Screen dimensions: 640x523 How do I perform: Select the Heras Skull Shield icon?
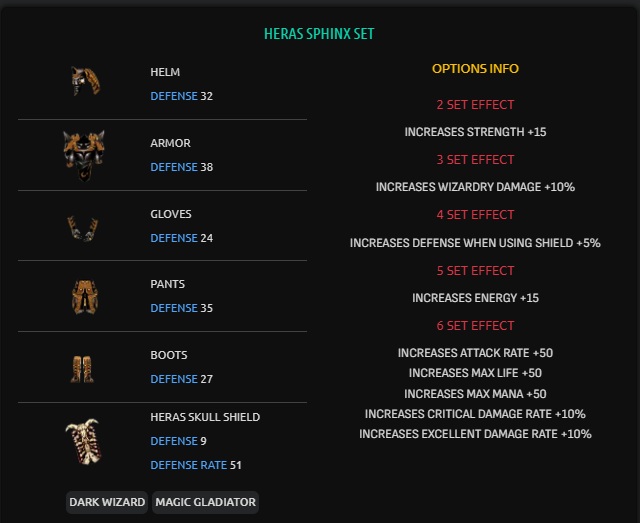click(x=83, y=441)
